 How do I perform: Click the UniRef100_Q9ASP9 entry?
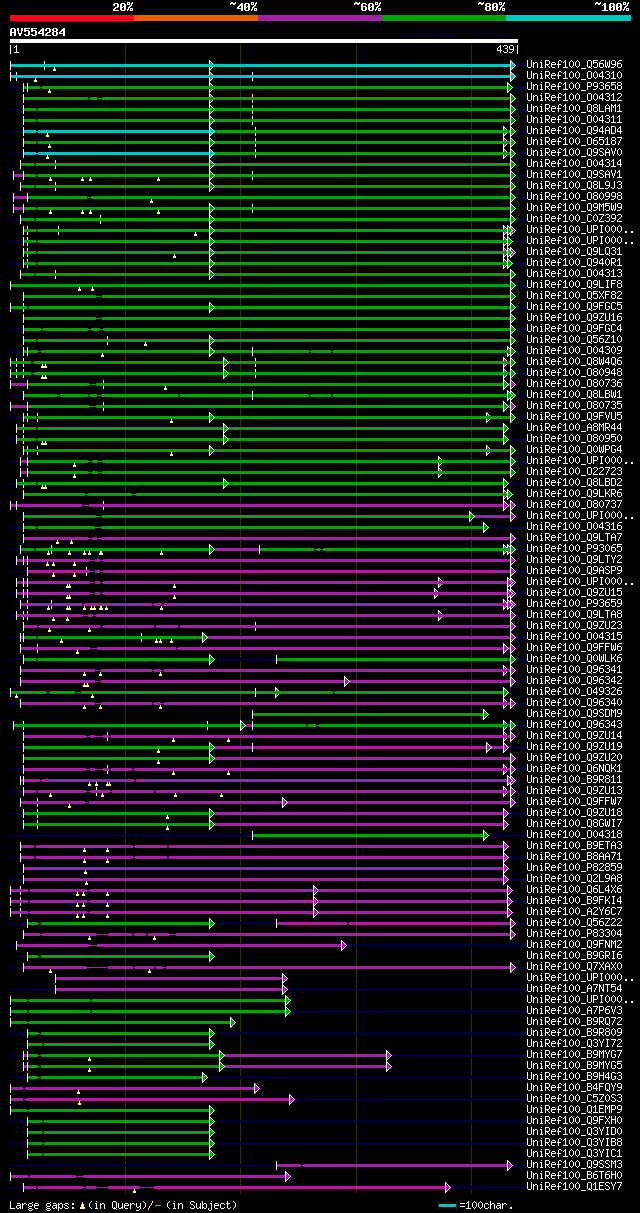[x=574, y=570]
